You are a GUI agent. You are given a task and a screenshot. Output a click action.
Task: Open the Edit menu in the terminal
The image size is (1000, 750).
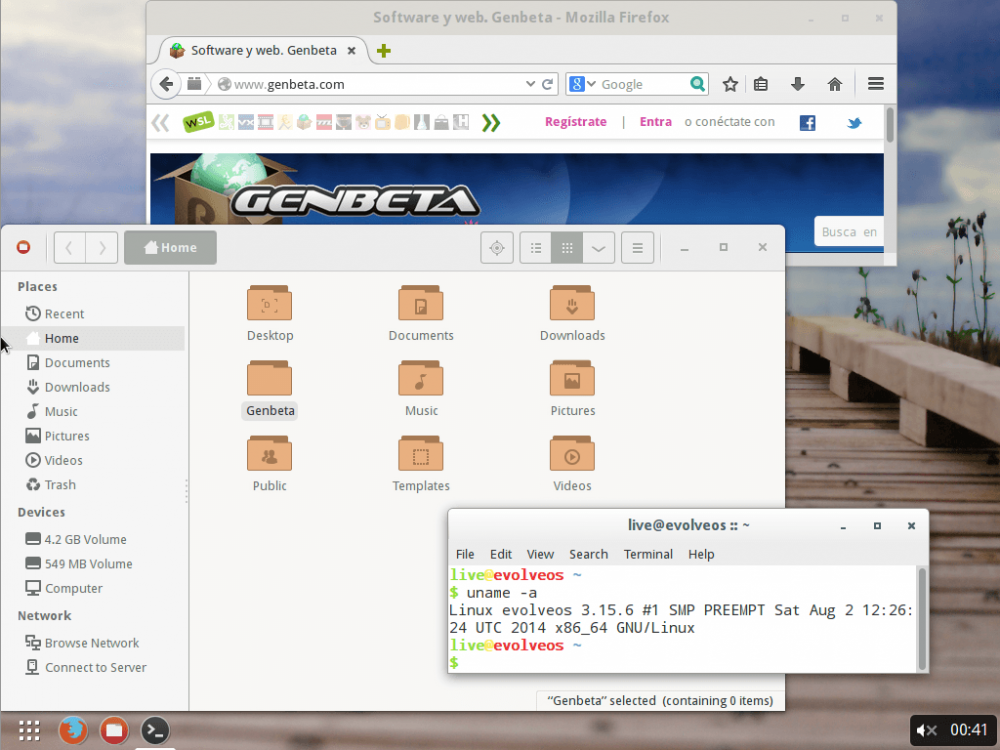(x=500, y=554)
